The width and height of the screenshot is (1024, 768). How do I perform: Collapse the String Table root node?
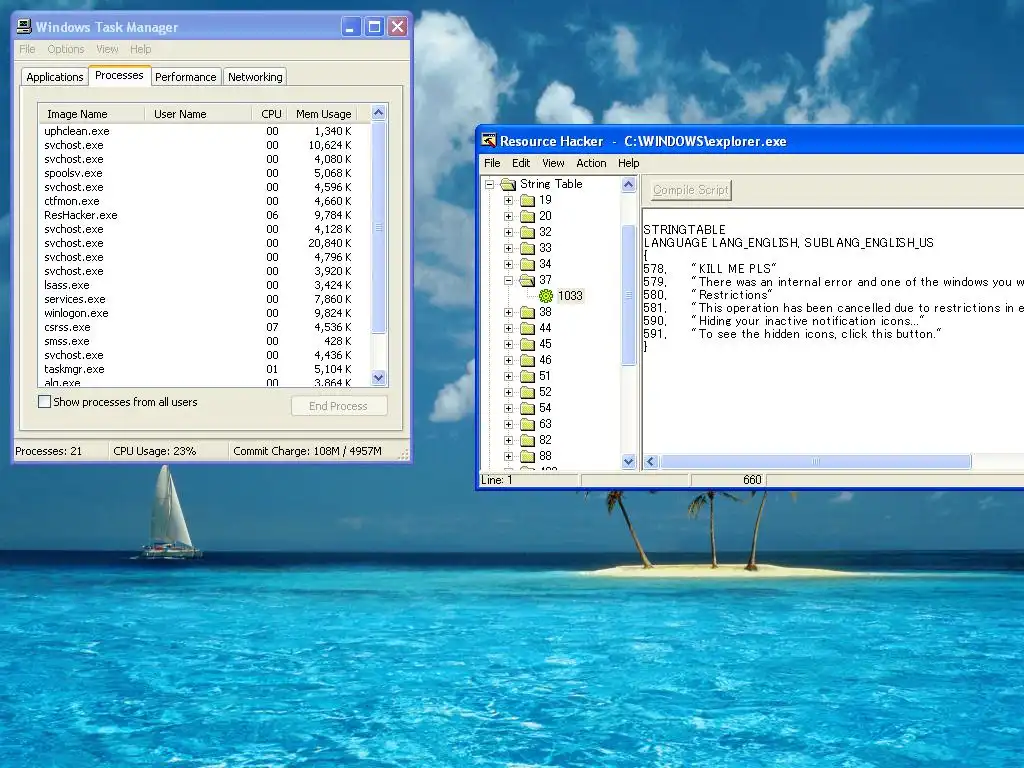489,184
